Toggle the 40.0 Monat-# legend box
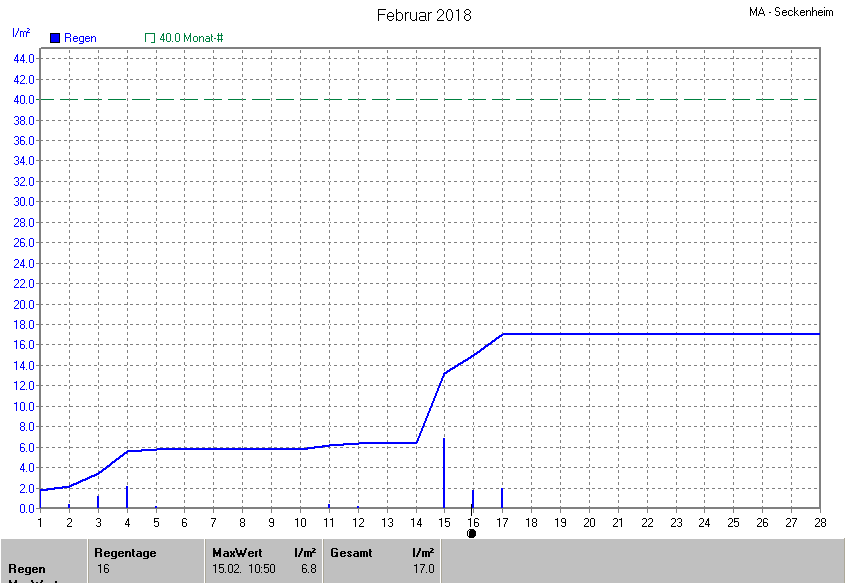This screenshot has width=845, height=583. pyautogui.click(x=150, y=38)
